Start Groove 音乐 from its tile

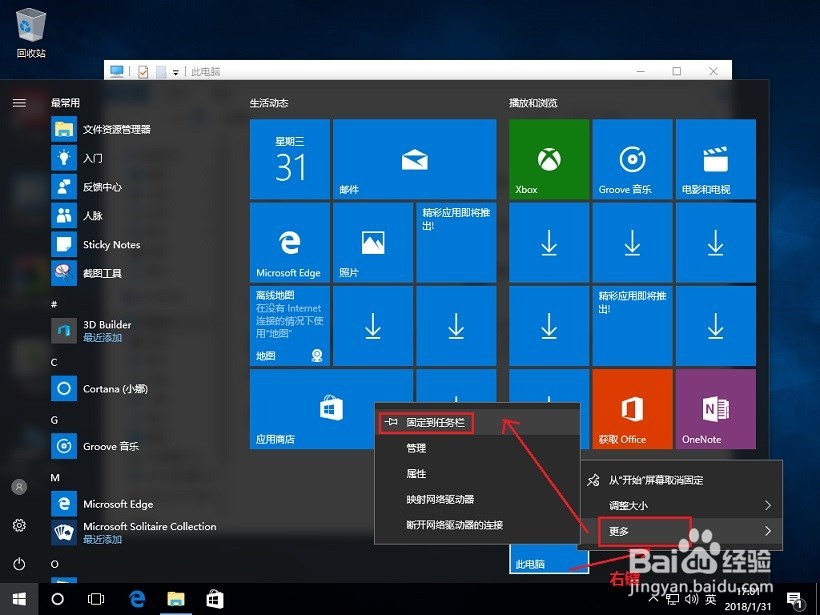pyautogui.click(x=631, y=158)
